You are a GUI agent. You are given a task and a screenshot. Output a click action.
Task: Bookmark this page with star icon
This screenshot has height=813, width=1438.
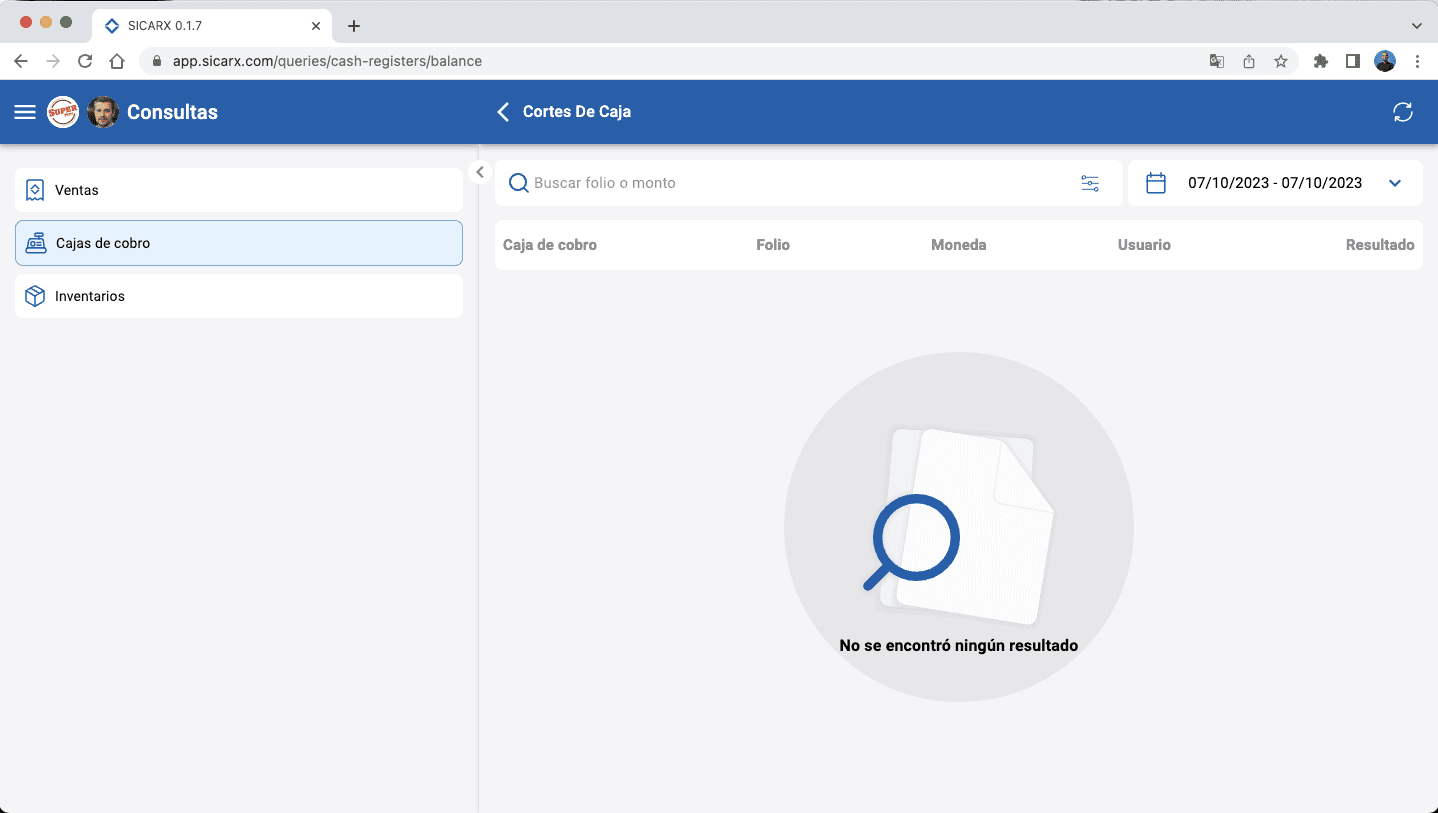pos(1280,61)
